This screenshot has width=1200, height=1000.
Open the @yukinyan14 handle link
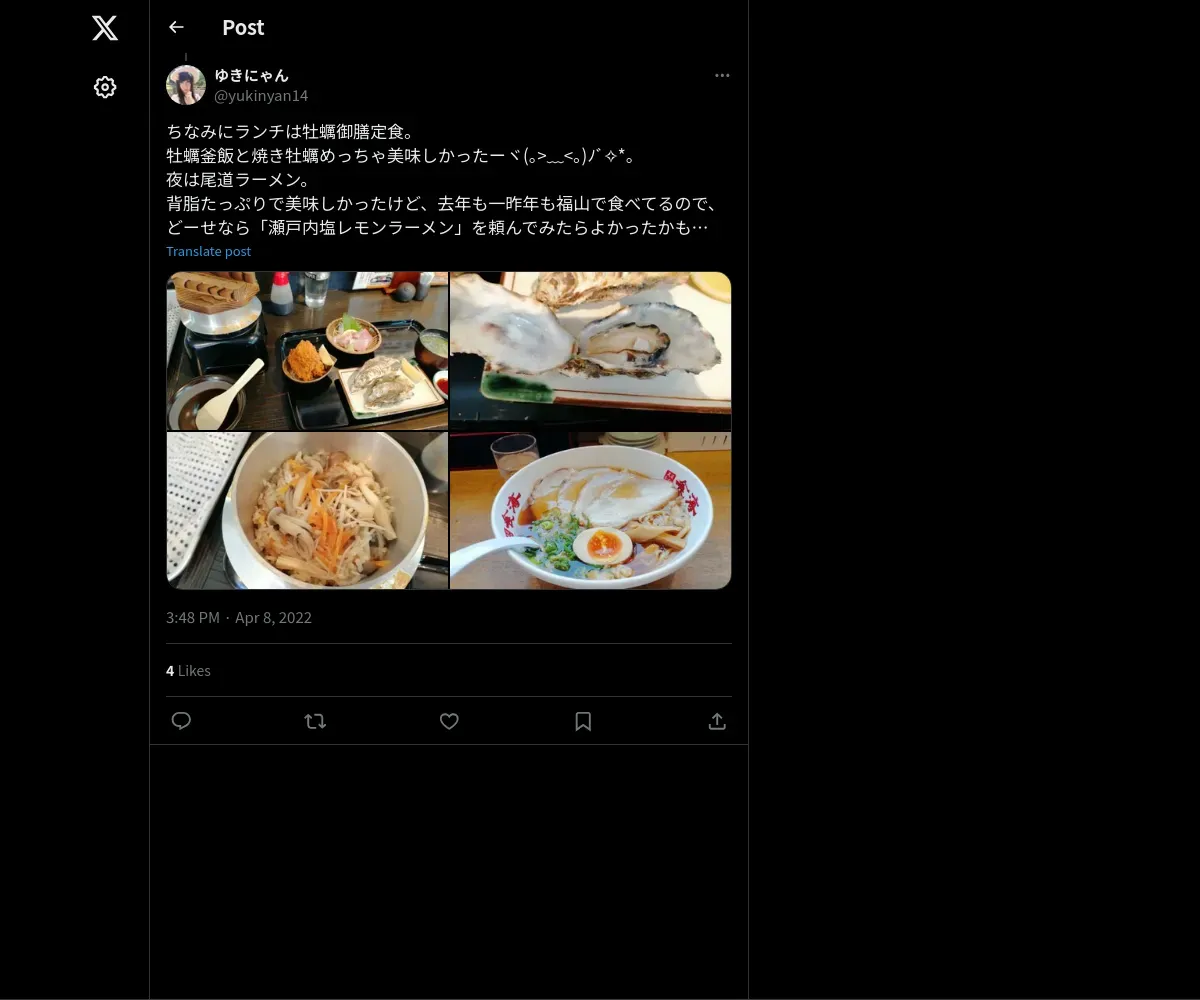[261, 95]
